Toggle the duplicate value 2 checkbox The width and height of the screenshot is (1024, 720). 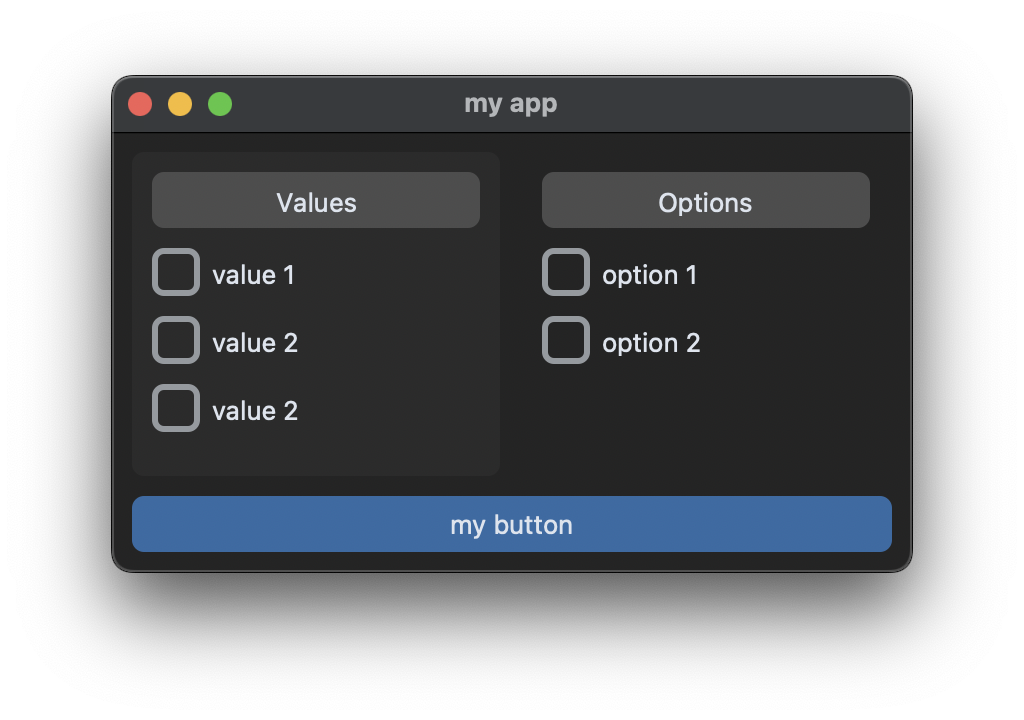tap(176, 408)
